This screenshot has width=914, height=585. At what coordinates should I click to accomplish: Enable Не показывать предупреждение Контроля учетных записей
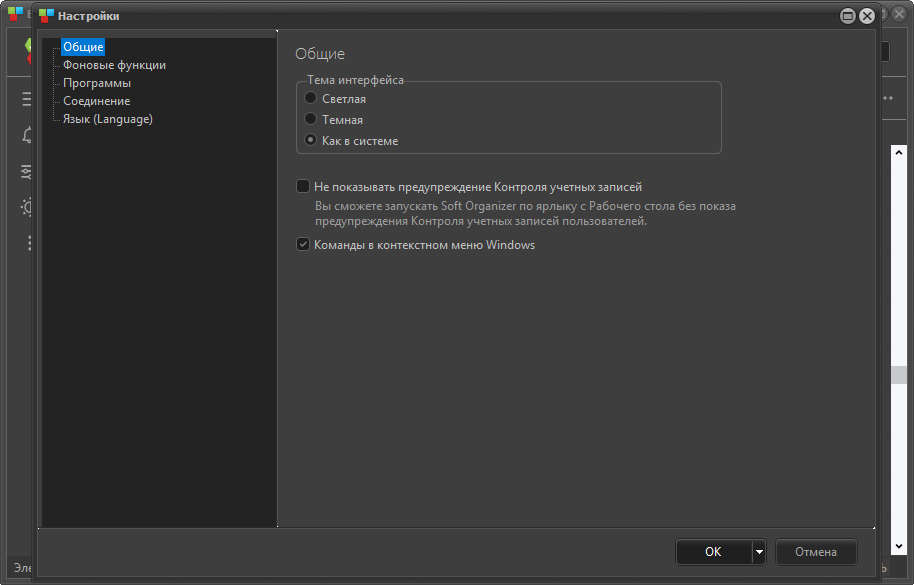coord(303,186)
